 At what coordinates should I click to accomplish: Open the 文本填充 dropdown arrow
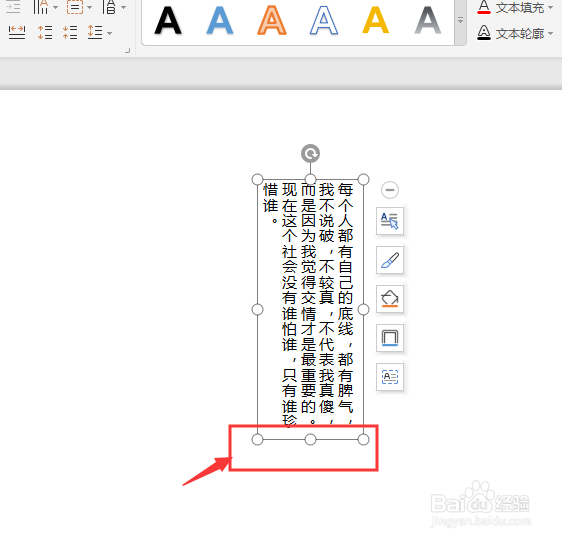pos(550,7)
